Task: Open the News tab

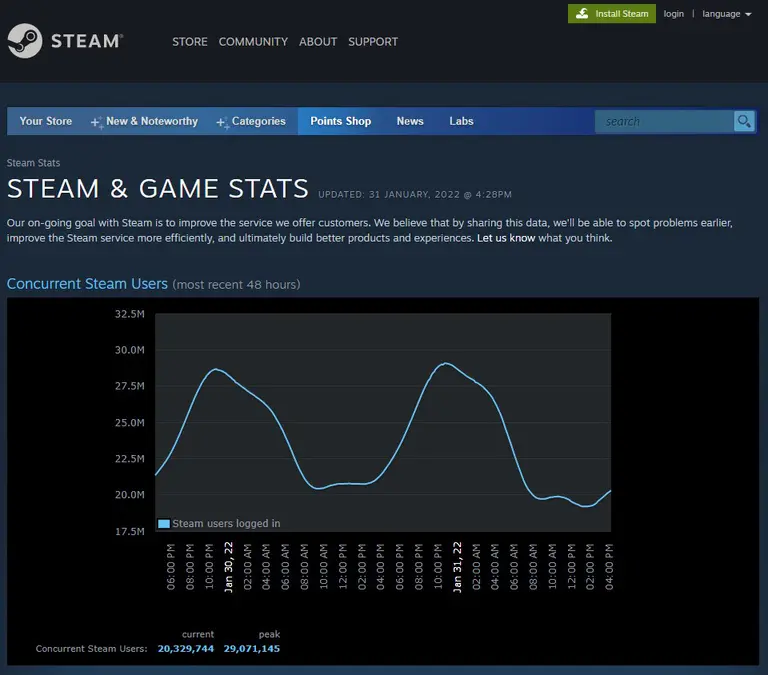Action: pos(410,121)
